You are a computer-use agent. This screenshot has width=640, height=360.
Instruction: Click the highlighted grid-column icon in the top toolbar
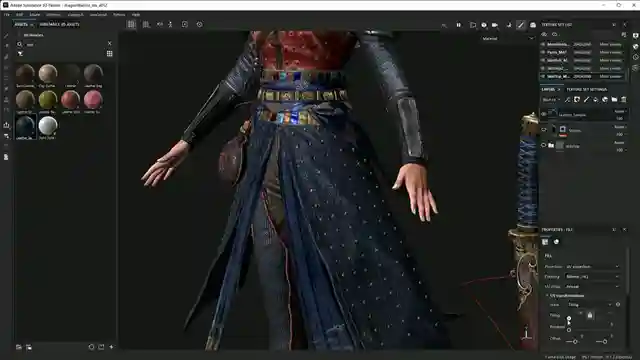131,24
